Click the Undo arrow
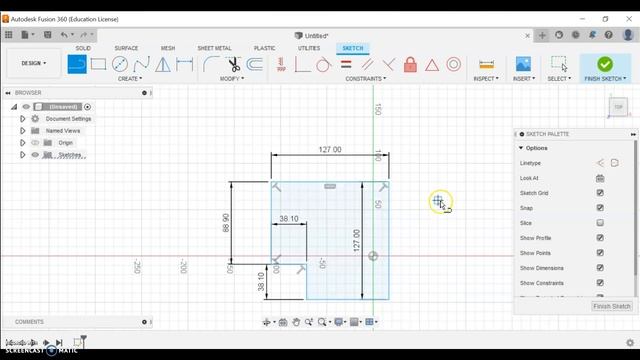This screenshot has height=360, width=640. 64,35
